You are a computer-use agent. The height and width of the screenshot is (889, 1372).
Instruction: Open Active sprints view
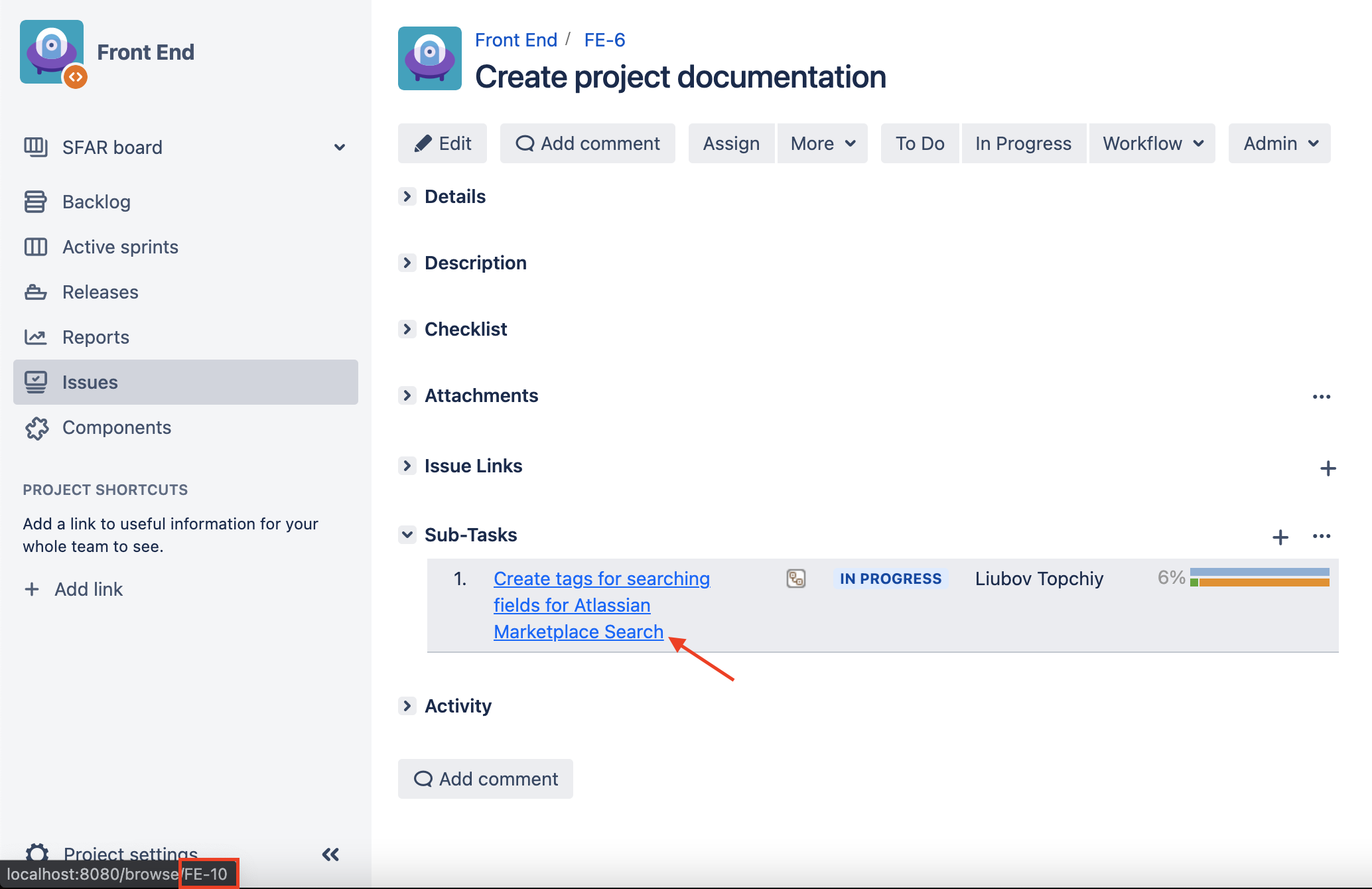(x=120, y=247)
